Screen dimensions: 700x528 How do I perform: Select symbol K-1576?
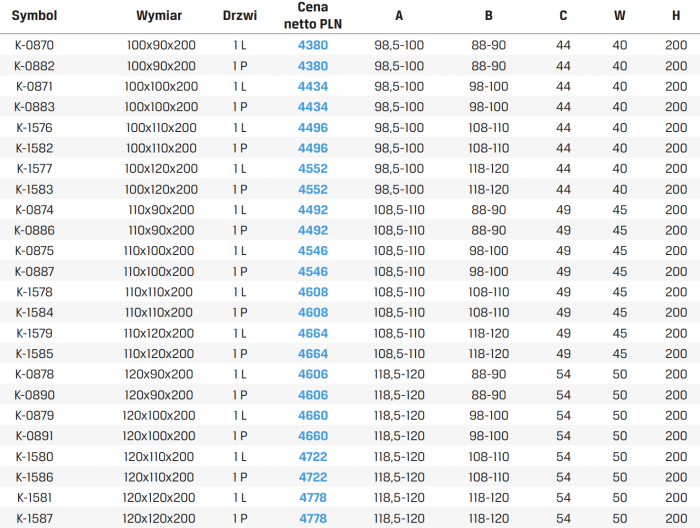click(34, 128)
